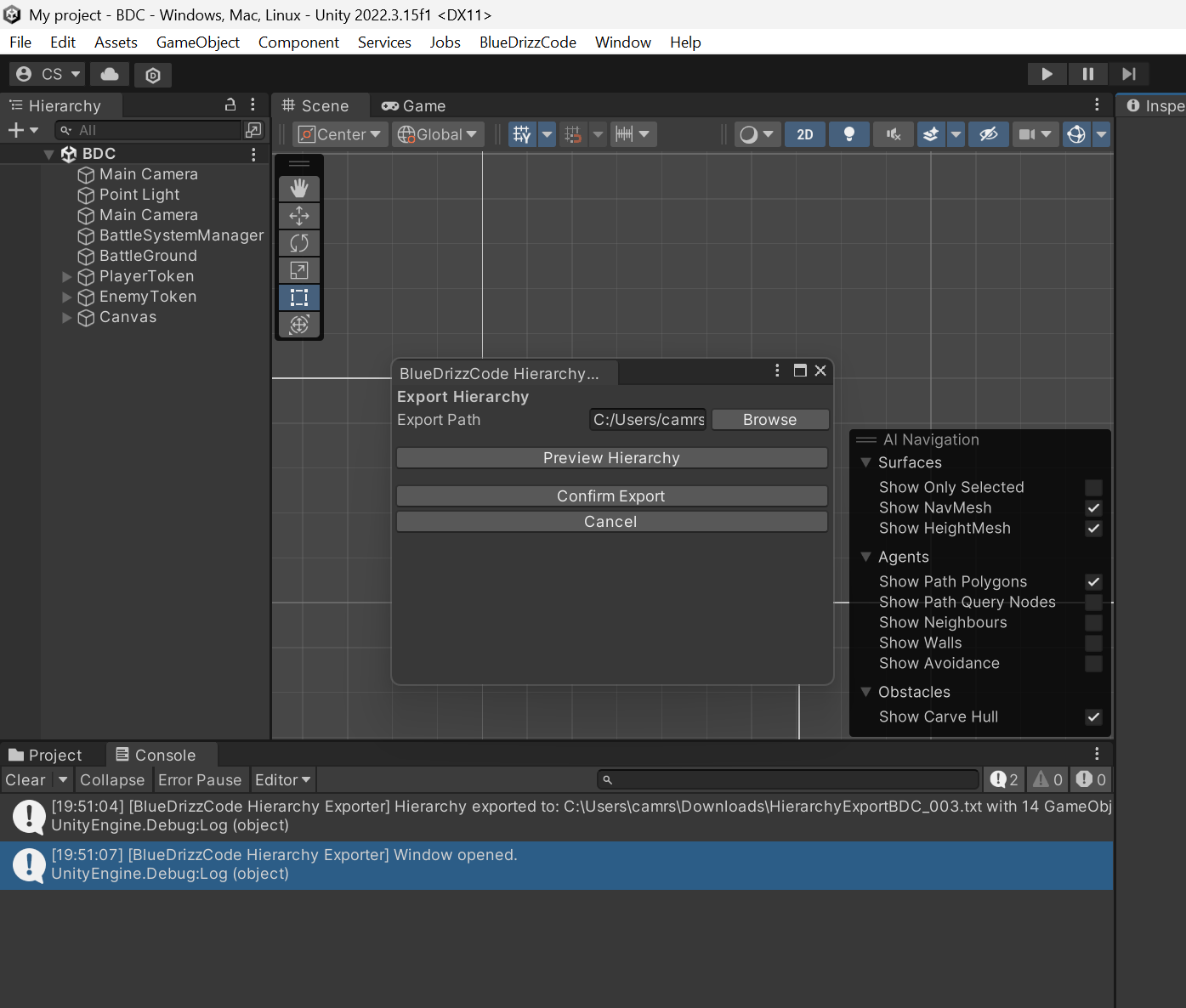Toggle grid visibility icon
1186x1008 pixels.
coord(522,134)
